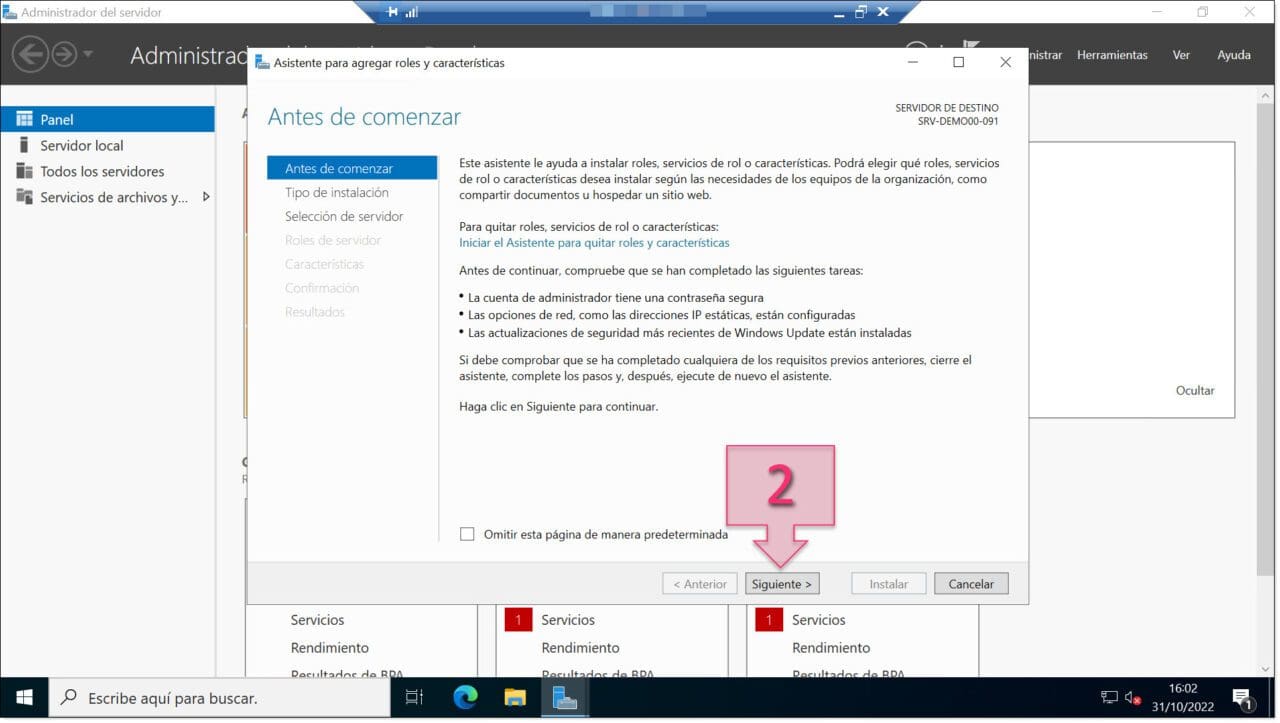This screenshot has width=1280, height=723.
Task: Open the Herramientas menu
Action: (1112, 55)
